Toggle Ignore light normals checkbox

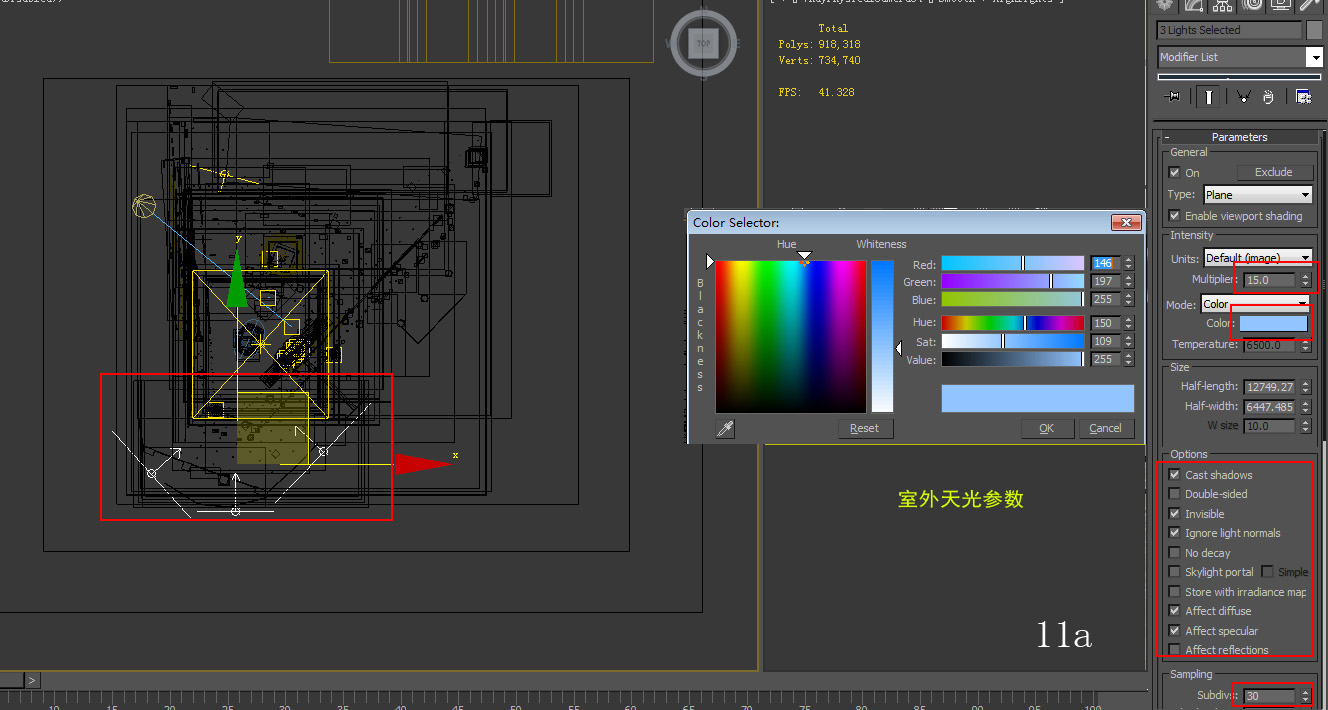1175,533
